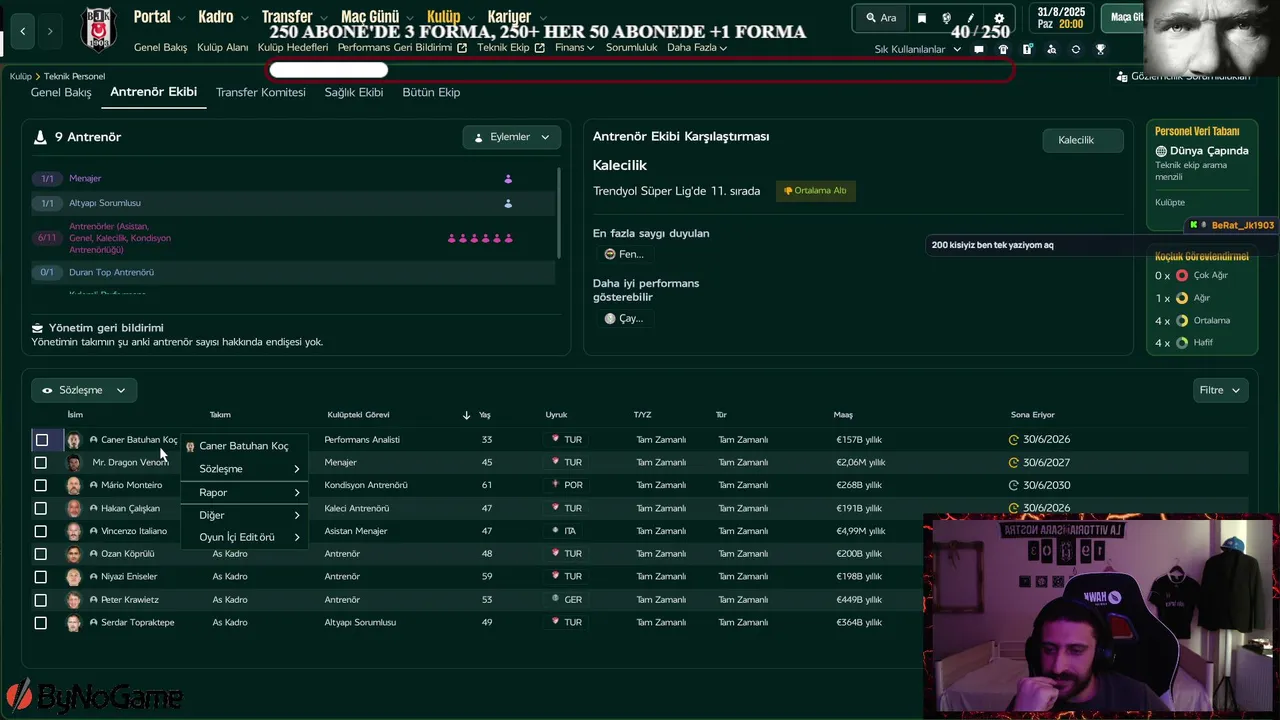Image resolution: width=1280 pixels, height=720 pixels.
Task: Switch to the Transfer Komitesi tab
Action: pos(261,92)
